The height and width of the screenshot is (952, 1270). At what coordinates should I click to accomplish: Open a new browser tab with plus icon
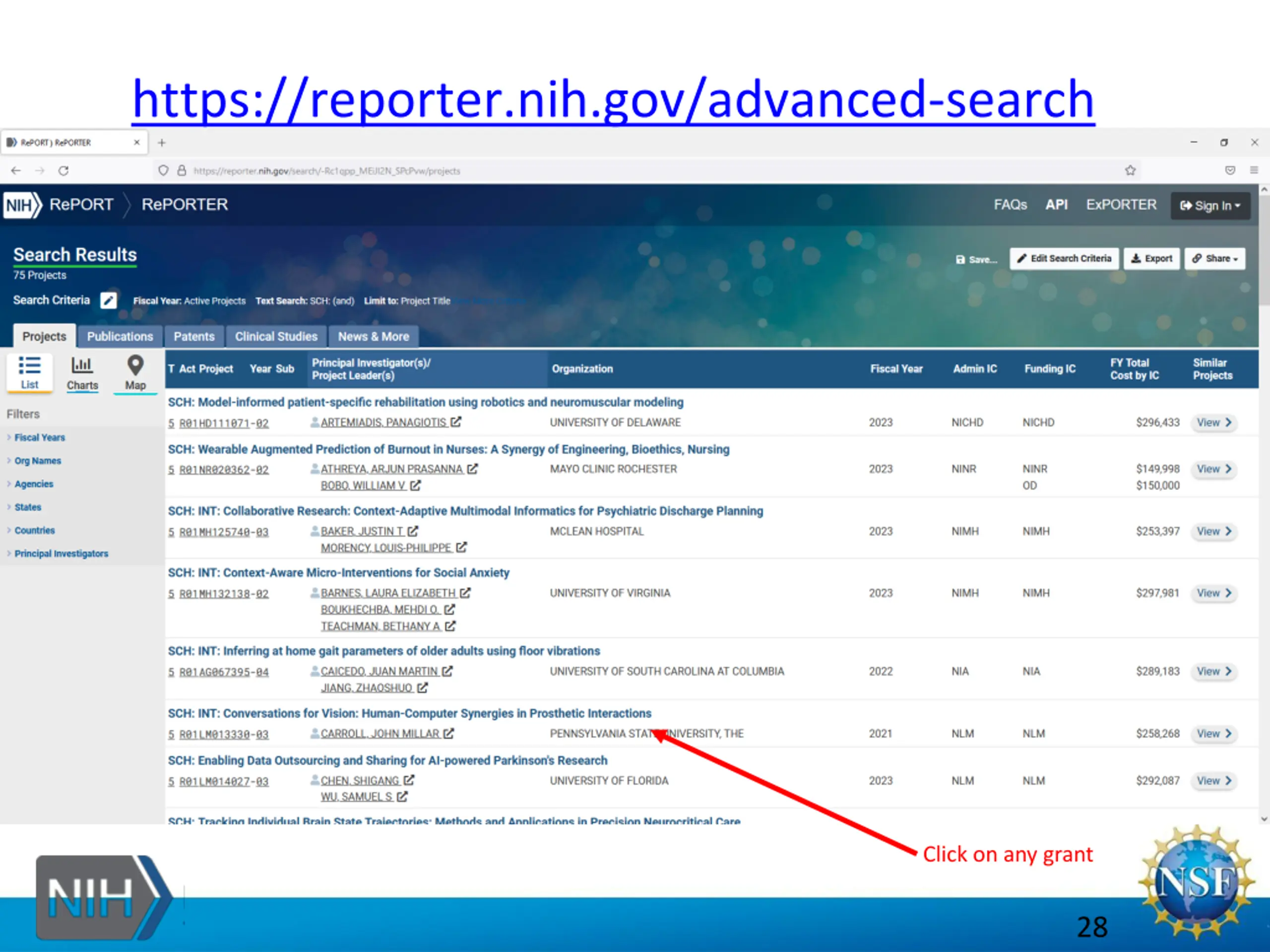coord(162,142)
